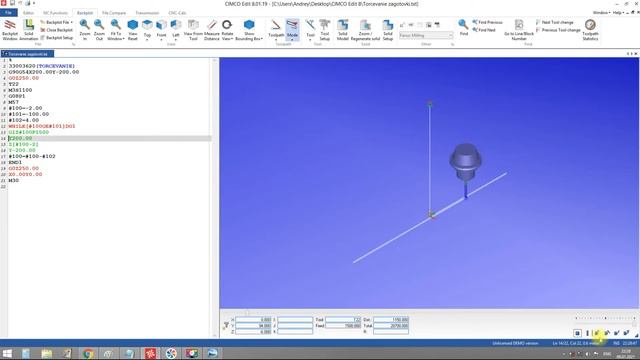Screen dimensions: 640x360
Task: Click the X coordinate field
Action: [253, 320]
